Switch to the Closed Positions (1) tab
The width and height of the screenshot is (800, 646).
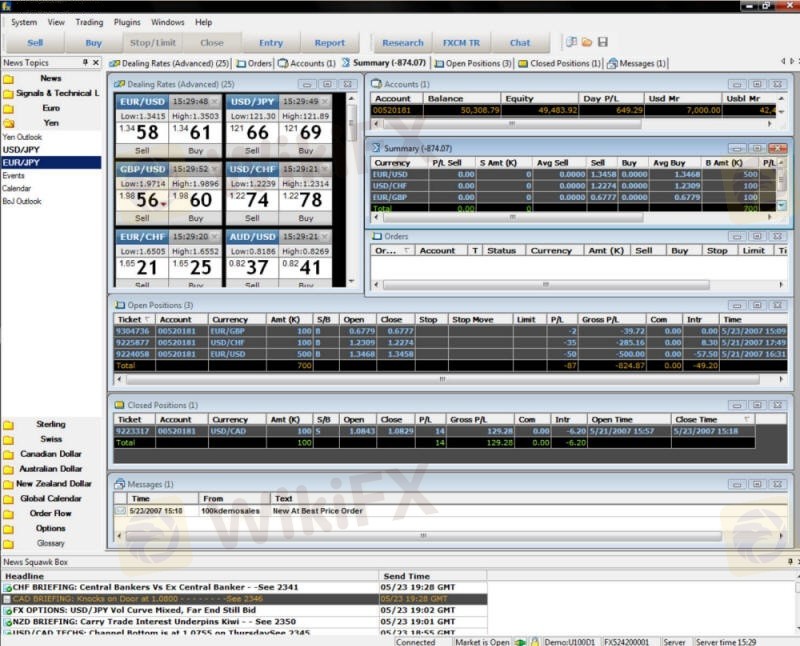click(560, 63)
